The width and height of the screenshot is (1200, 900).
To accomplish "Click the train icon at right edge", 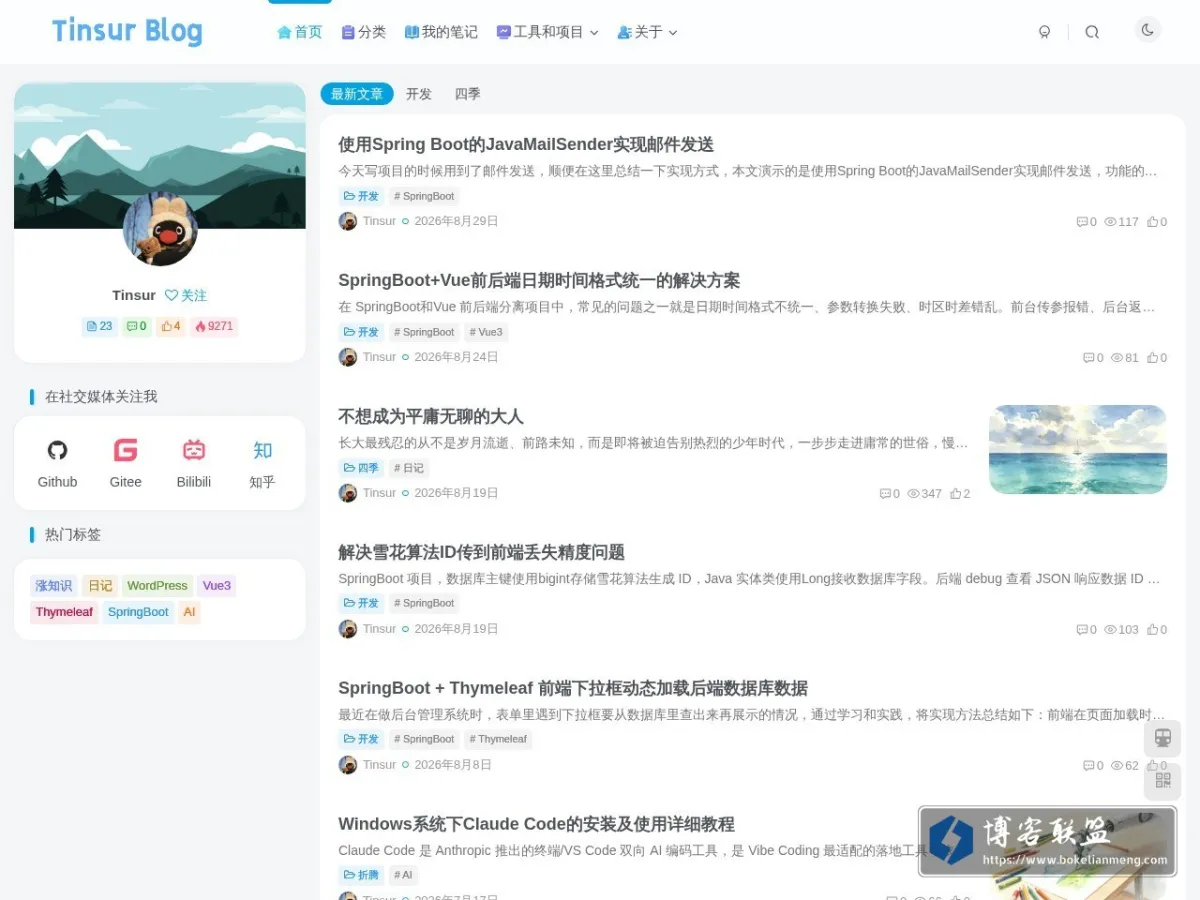I will [1162, 738].
